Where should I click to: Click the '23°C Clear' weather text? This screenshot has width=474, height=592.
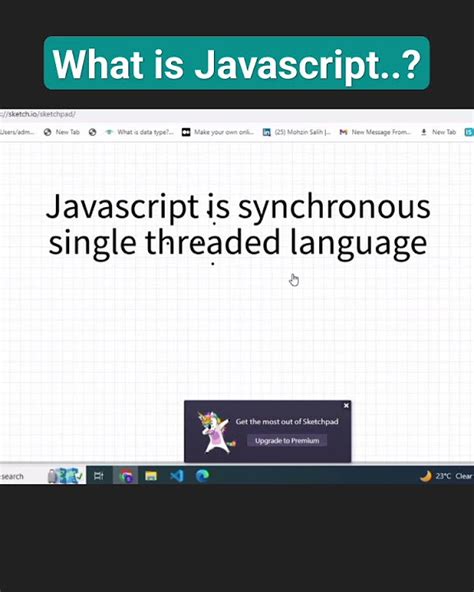454,476
